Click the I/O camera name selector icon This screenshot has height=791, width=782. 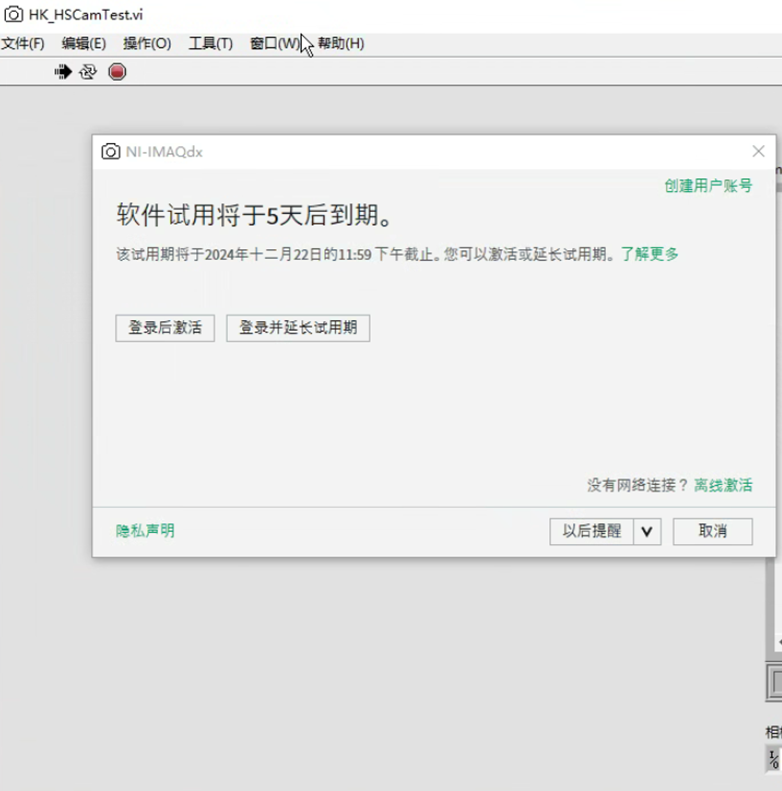click(774, 758)
